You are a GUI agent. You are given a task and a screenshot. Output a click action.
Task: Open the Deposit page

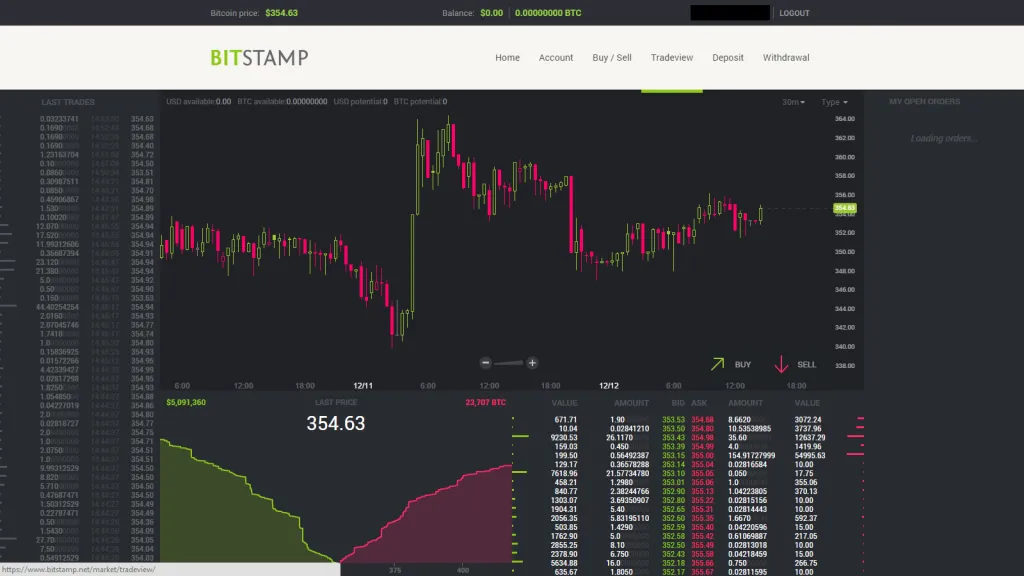click(x=728, y=57)
